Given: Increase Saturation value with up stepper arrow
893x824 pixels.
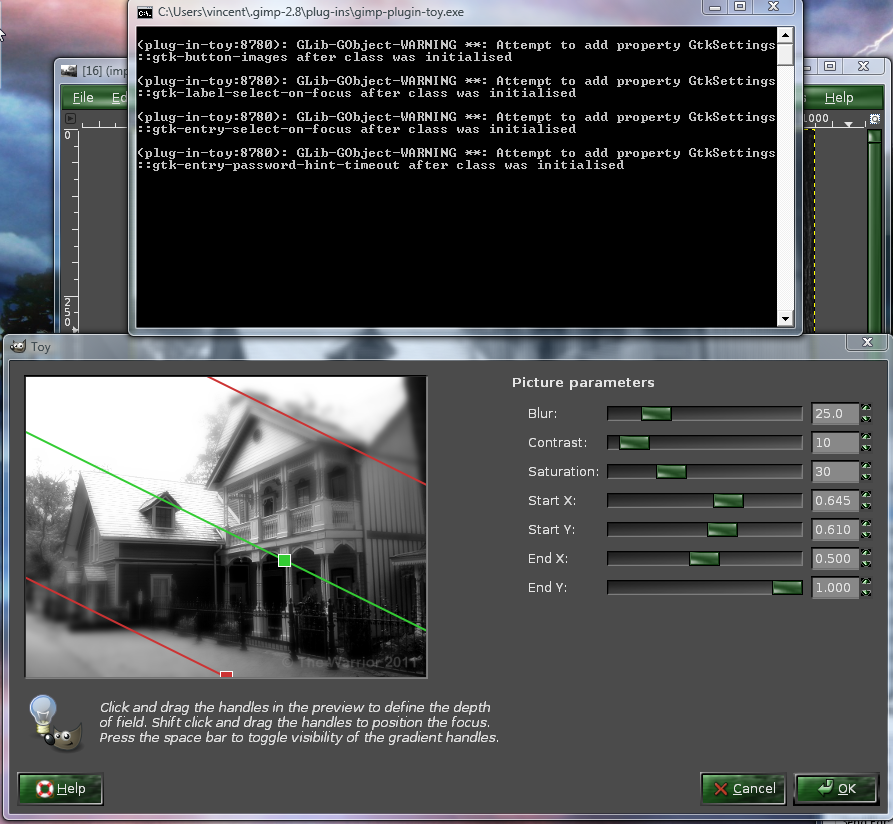Looking at the screenshot, I should coord(866,466).
